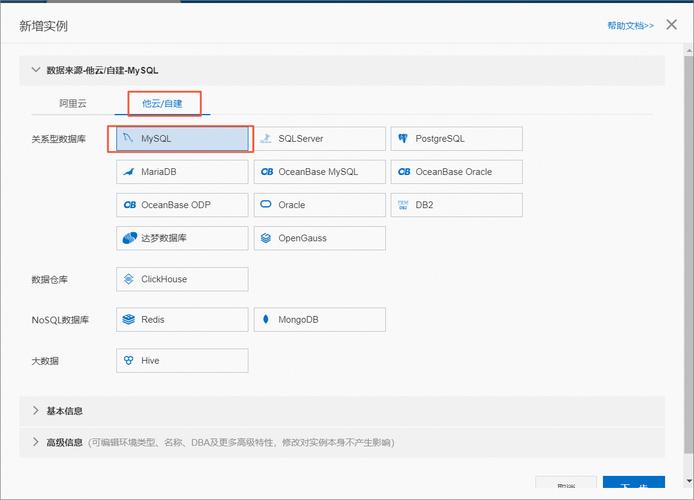Click the Redis label text
This screenshot has height=500, width=694.
[x=153, y=319]
